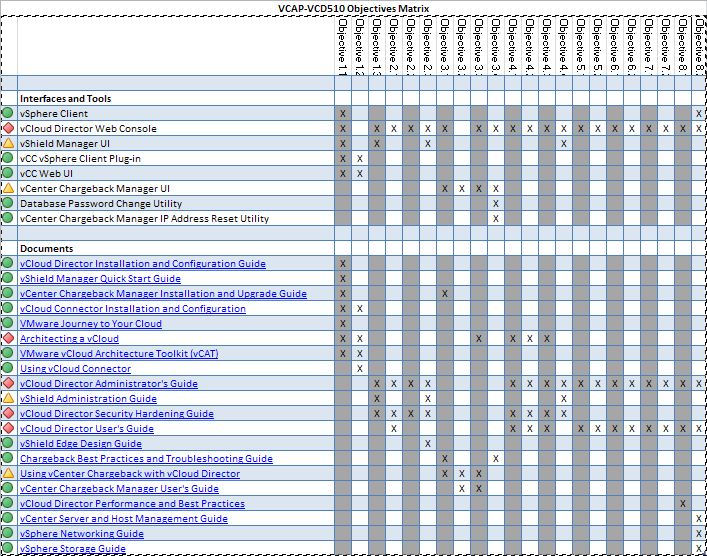707x556 pixels.
Task: Click yellow triangle icon beside vShield Manager UI
Action: click(x=8, y=143)
